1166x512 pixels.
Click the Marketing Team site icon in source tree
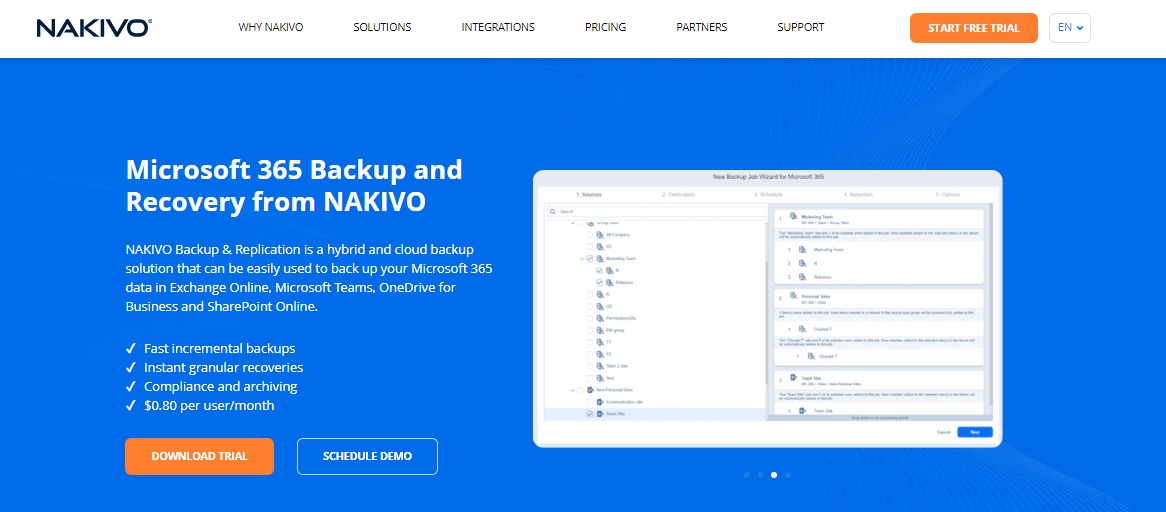point(600,259)
